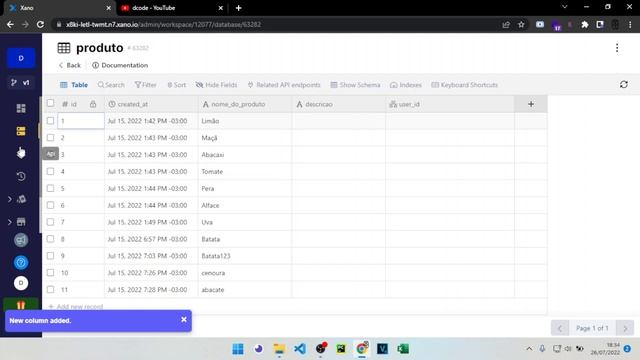The width and height of the screenshot is (640, 360).
Task: Select the id cell with value 1
Action: (x=81, y=121)
